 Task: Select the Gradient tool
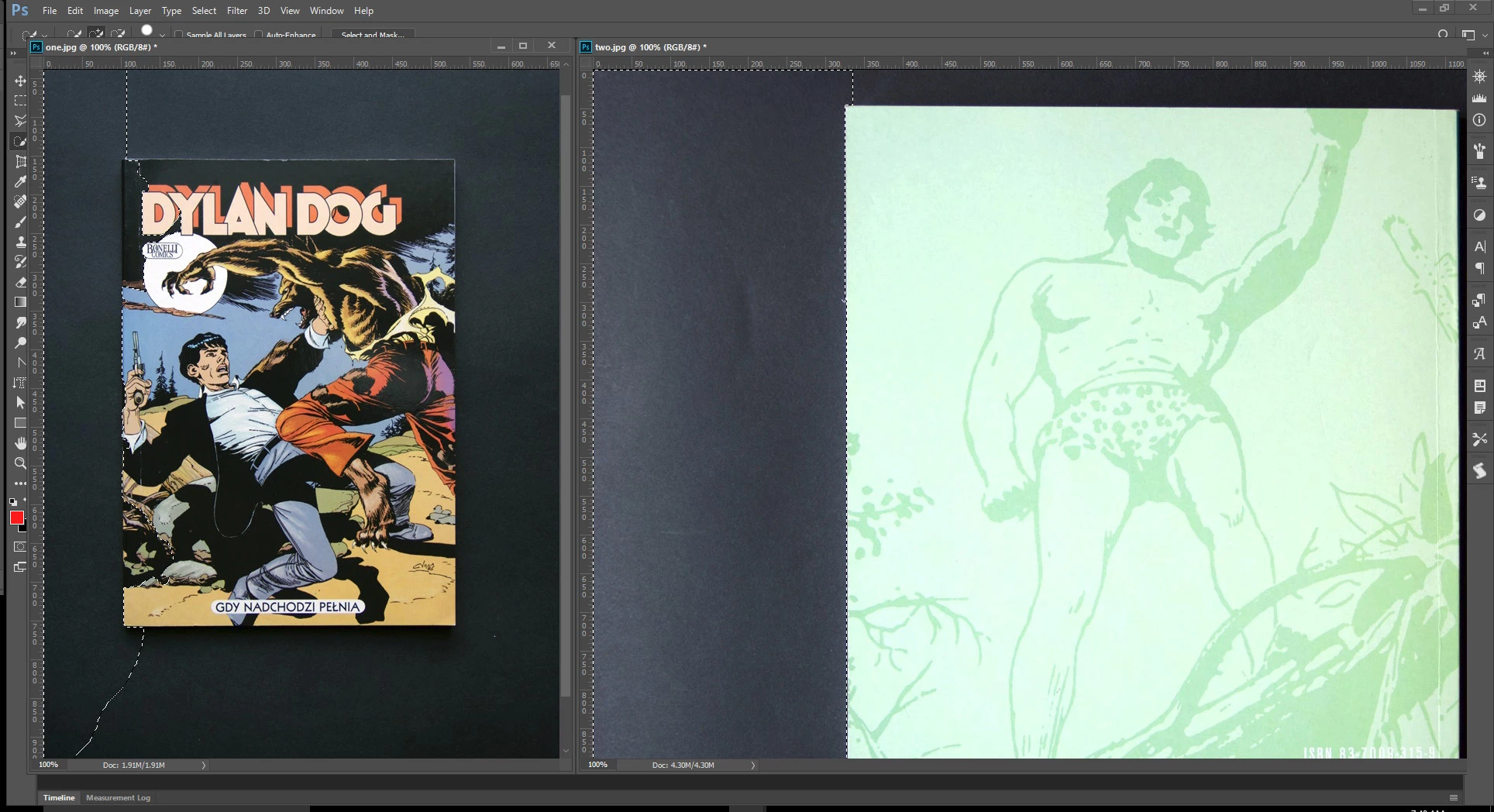tap(20, 302)
